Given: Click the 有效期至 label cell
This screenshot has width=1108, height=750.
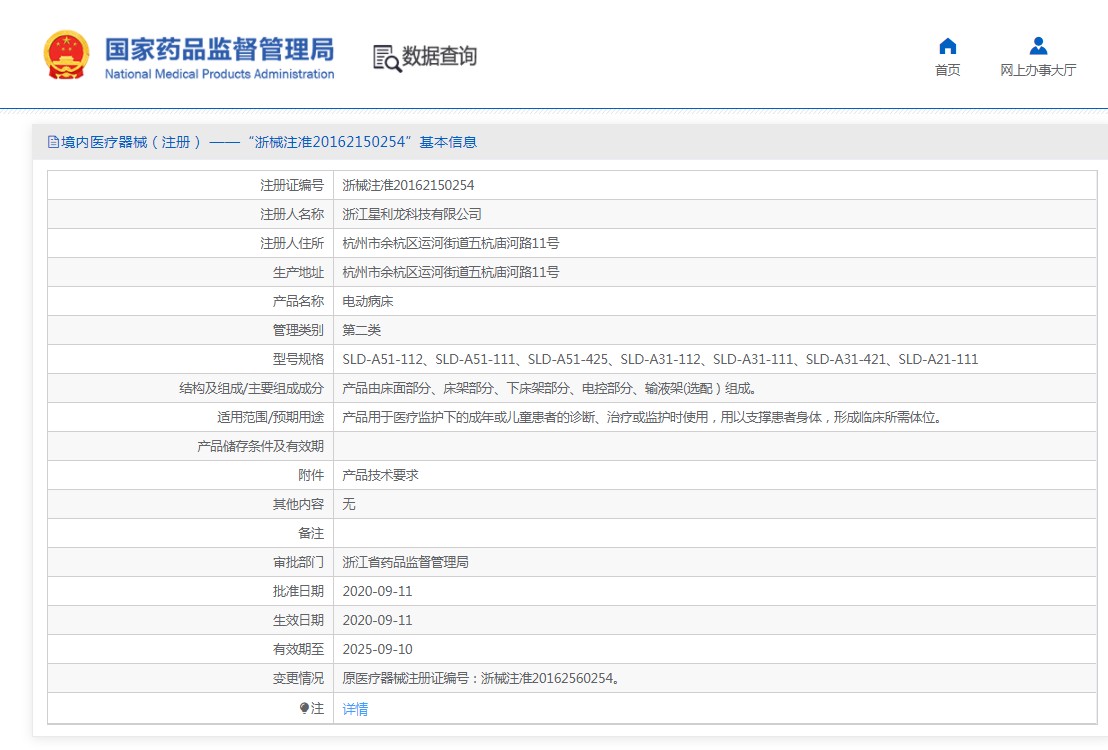Looking at the screenshot, I should [191, 649].
